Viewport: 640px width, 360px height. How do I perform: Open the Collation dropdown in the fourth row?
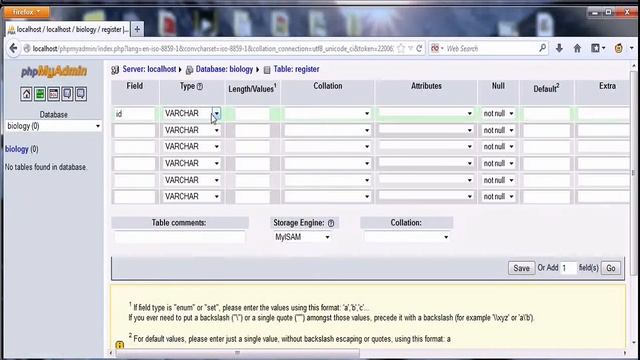pos(327,163)
